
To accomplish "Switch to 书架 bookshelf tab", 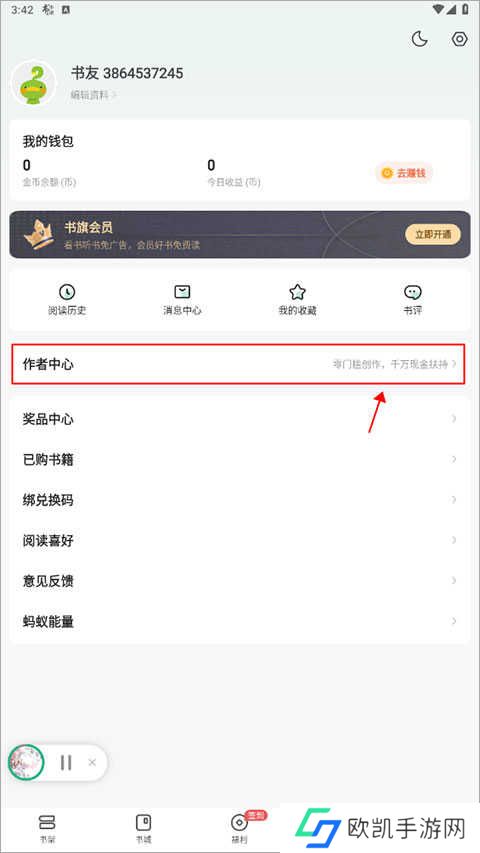I will coord(47,829).
